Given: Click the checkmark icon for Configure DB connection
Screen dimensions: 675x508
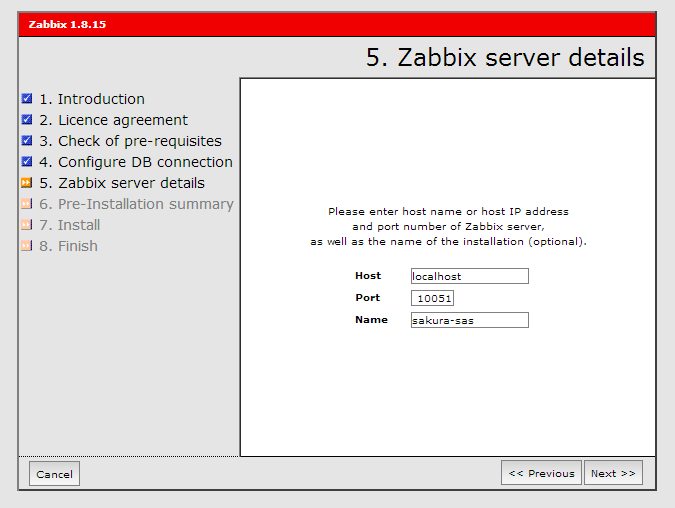Looking at the screenshot, I should pos(27,162).
